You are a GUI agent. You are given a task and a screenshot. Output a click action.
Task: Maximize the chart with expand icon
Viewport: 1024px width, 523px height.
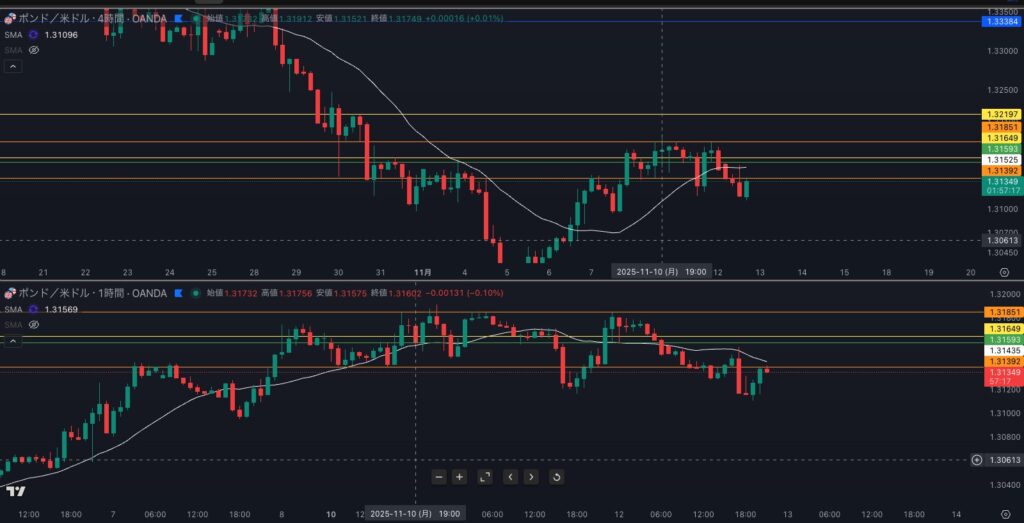(485, 477)
